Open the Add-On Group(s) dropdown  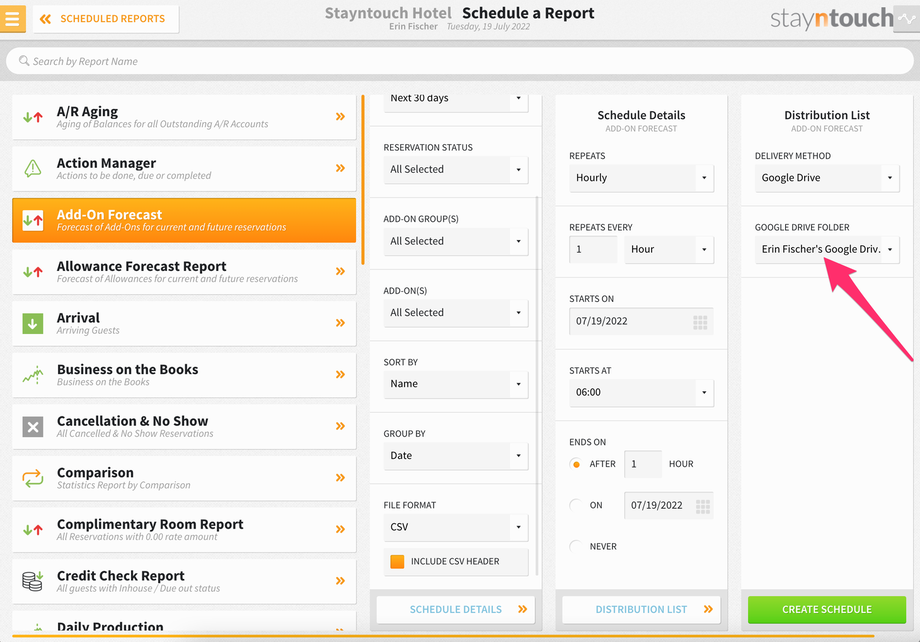point(456,241)
